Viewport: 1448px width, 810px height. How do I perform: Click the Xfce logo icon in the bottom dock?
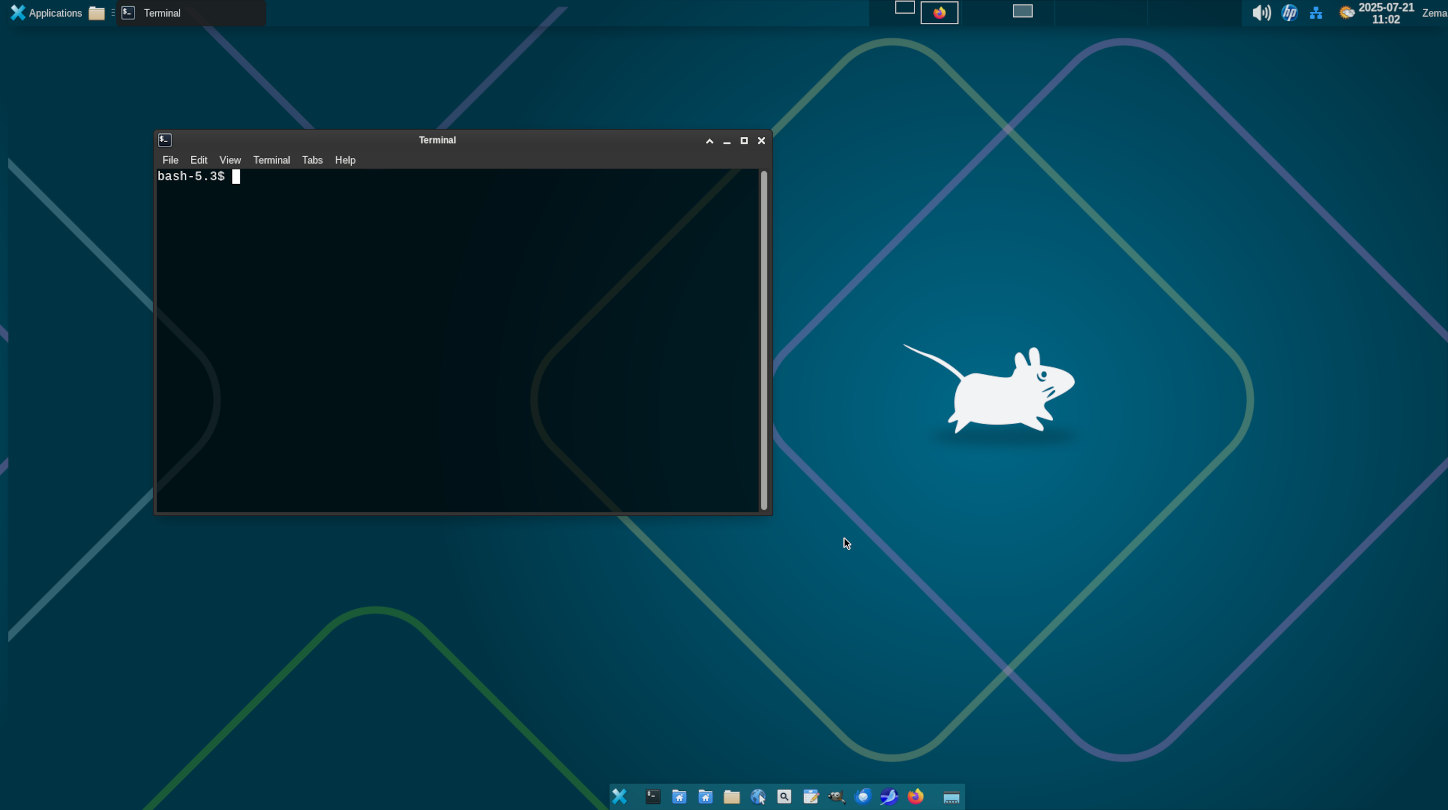[x=620, y=797]
